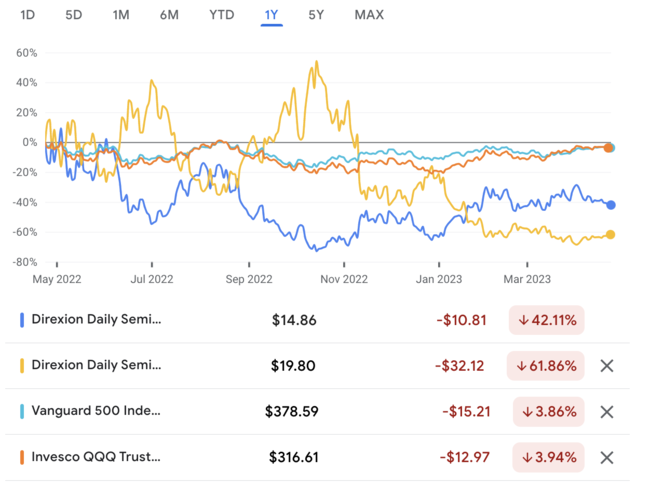Click the $19.80 price value

coord(293,366)
